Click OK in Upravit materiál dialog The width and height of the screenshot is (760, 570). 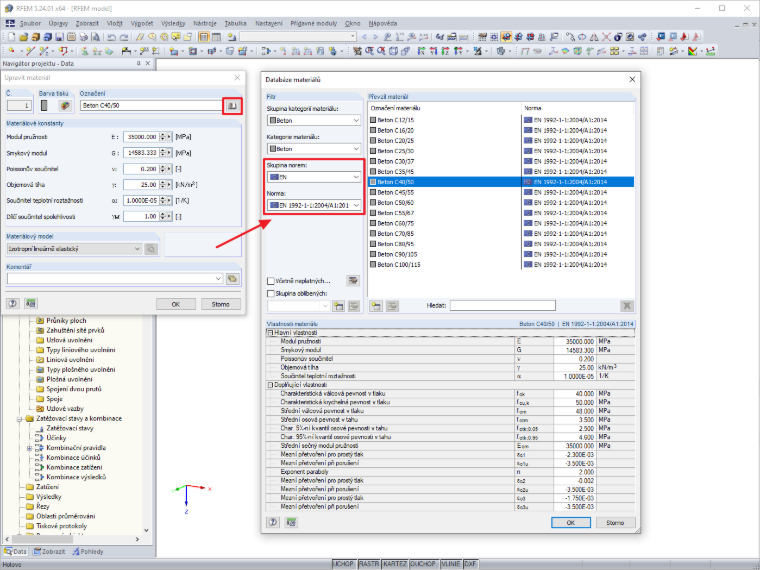tap(175, 304)
